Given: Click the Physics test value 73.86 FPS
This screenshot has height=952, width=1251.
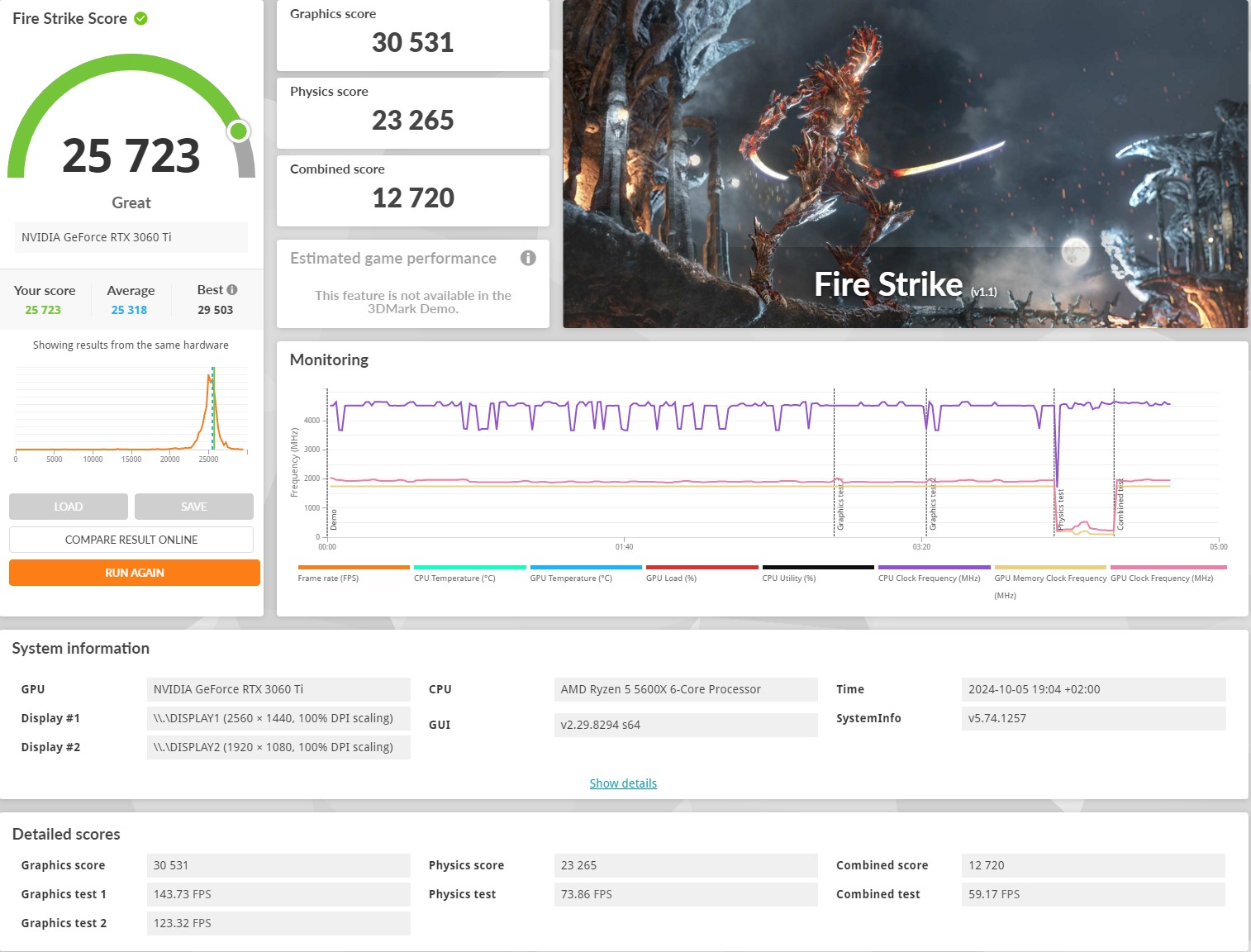Looking at the screenshot, I should [686, 894].
